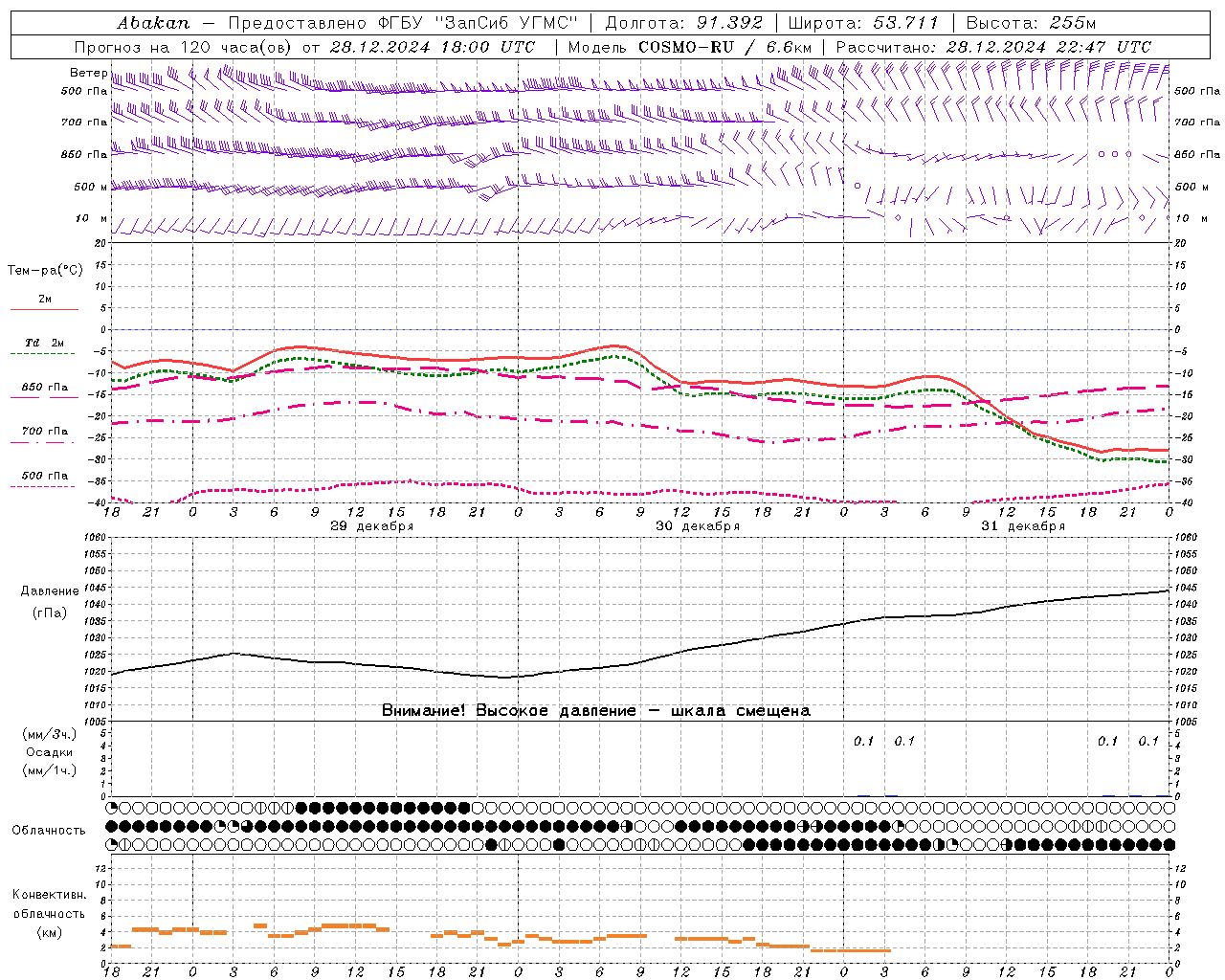The width and height of the screenshot is (1225, 980).
Task: Click the "Прогноз на 120 часа(ов)" forecast header
Action: point(184,47)
